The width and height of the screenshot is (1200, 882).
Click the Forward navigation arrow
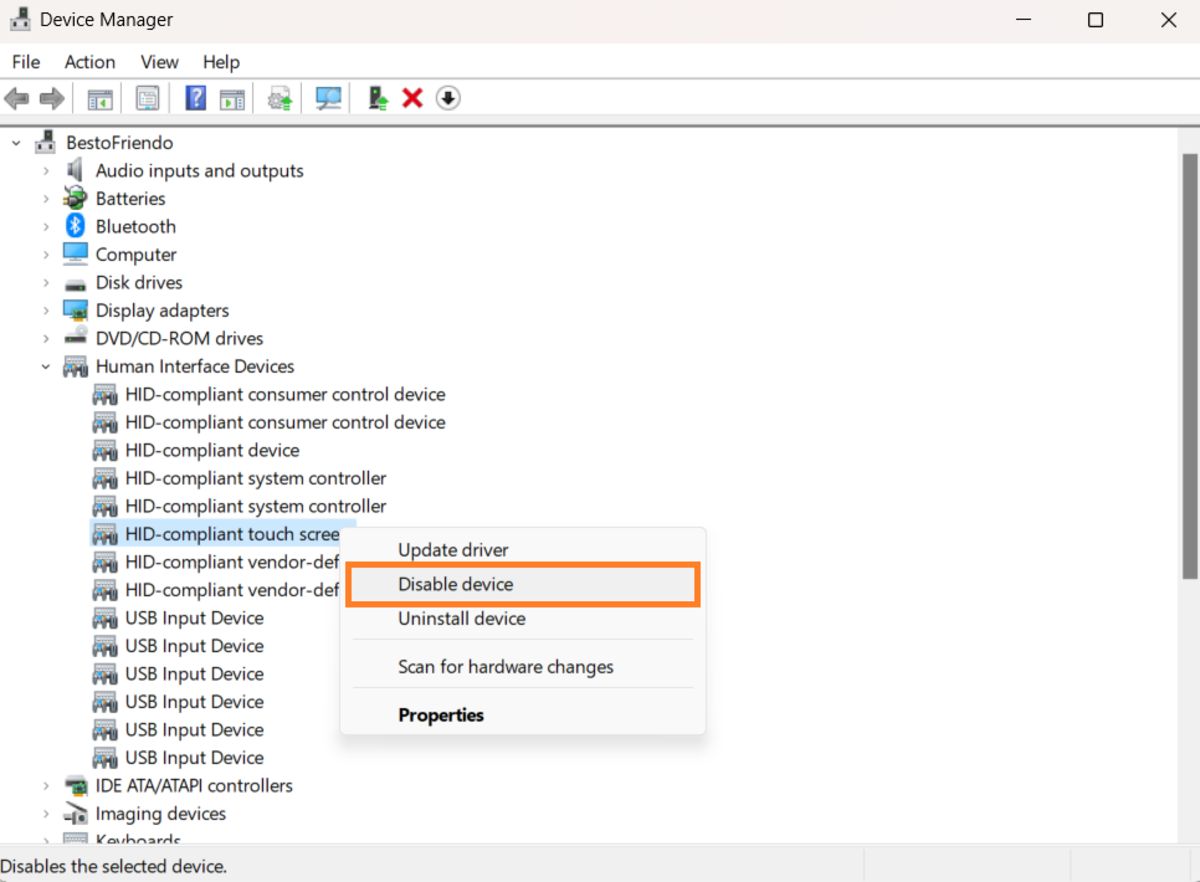(x=50, y=97)
